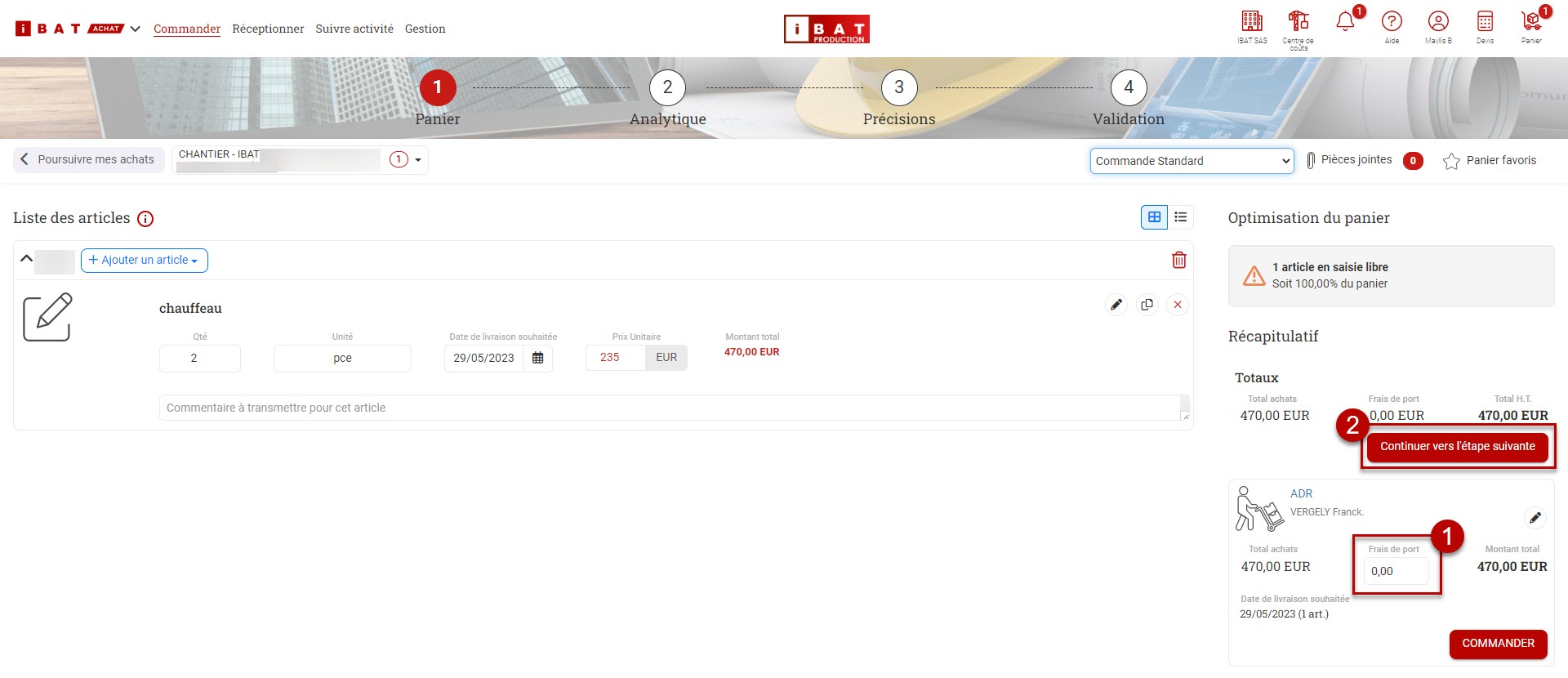Edit the chauffeau article with pencil icon
The image size is (1568, 678).
pyautogui.click(x=1116, y=305)
